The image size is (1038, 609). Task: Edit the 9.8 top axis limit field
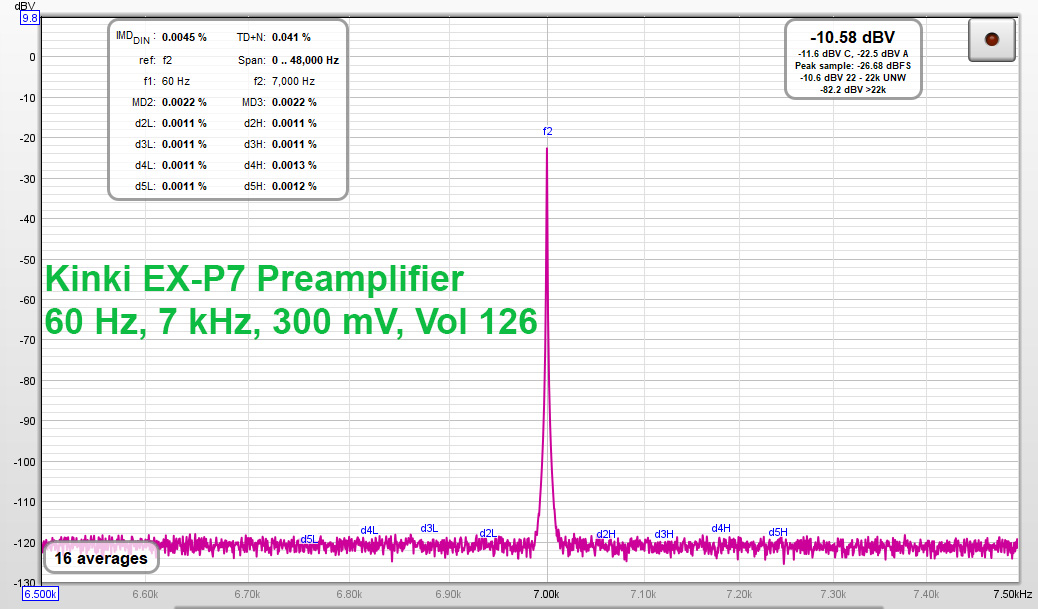pos(30,19)
